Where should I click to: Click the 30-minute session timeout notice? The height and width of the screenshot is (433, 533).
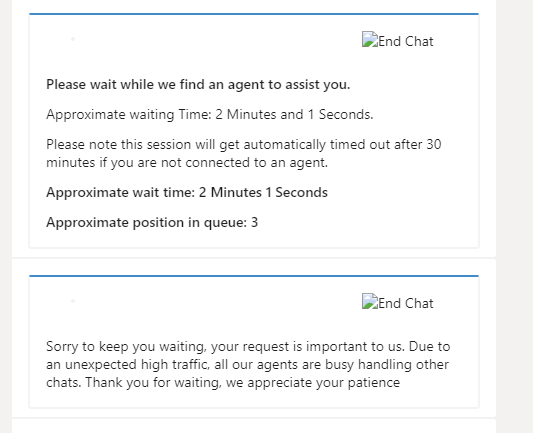pyautogui.click(x=244, y=154)
